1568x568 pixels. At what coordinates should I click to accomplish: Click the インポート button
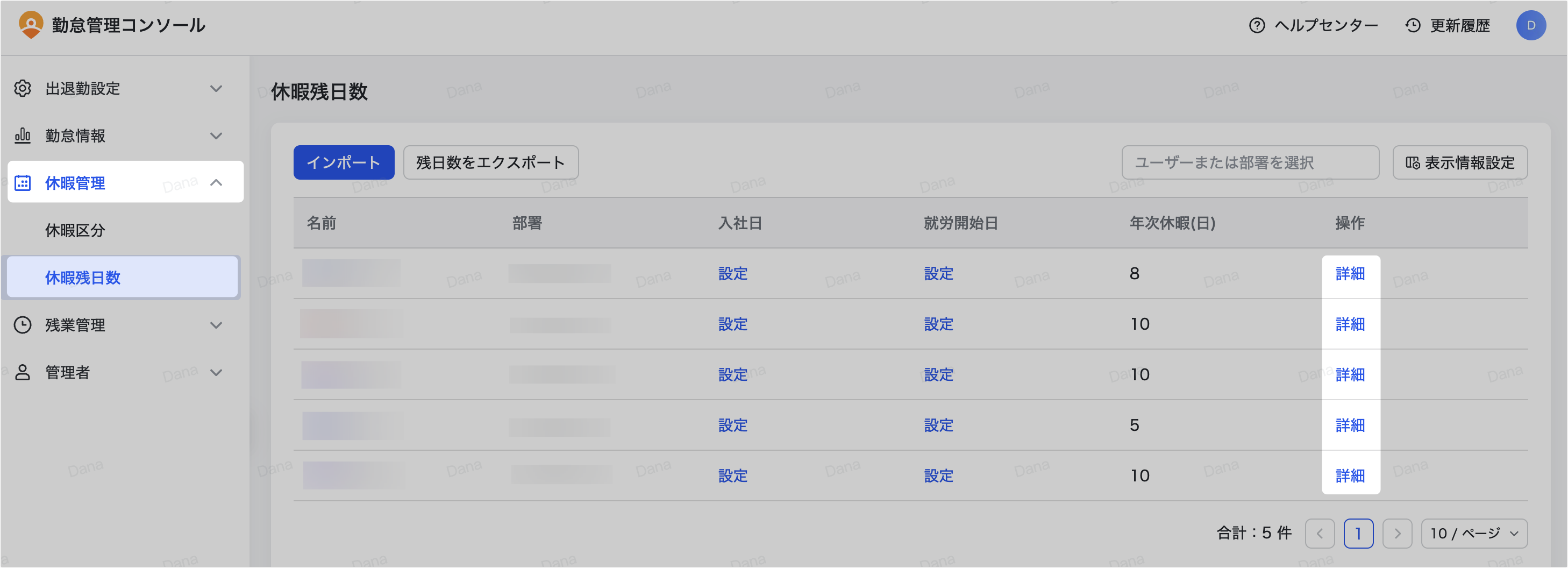343,162
